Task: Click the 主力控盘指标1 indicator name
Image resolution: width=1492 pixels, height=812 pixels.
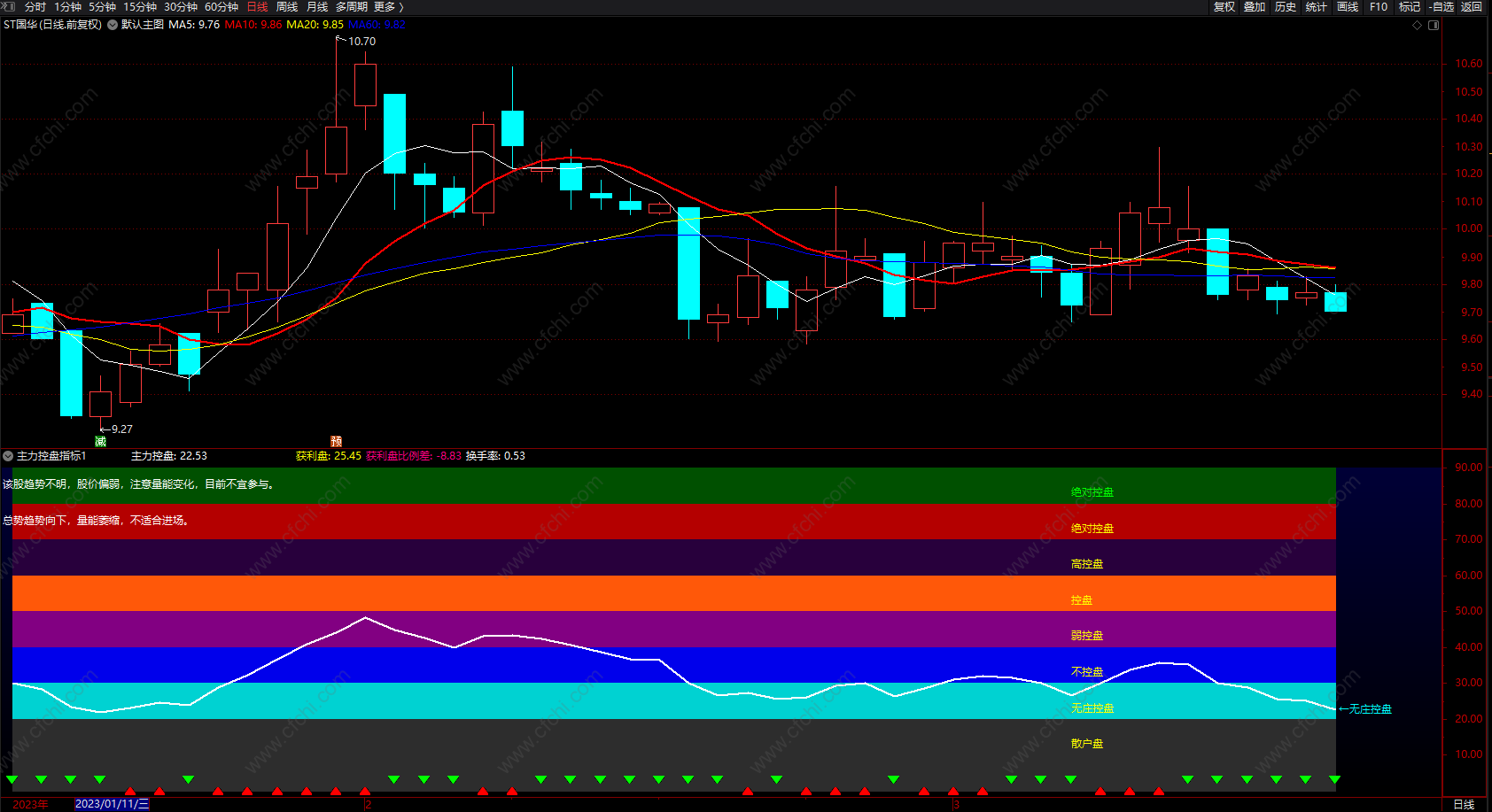Action: click(51, 456)
